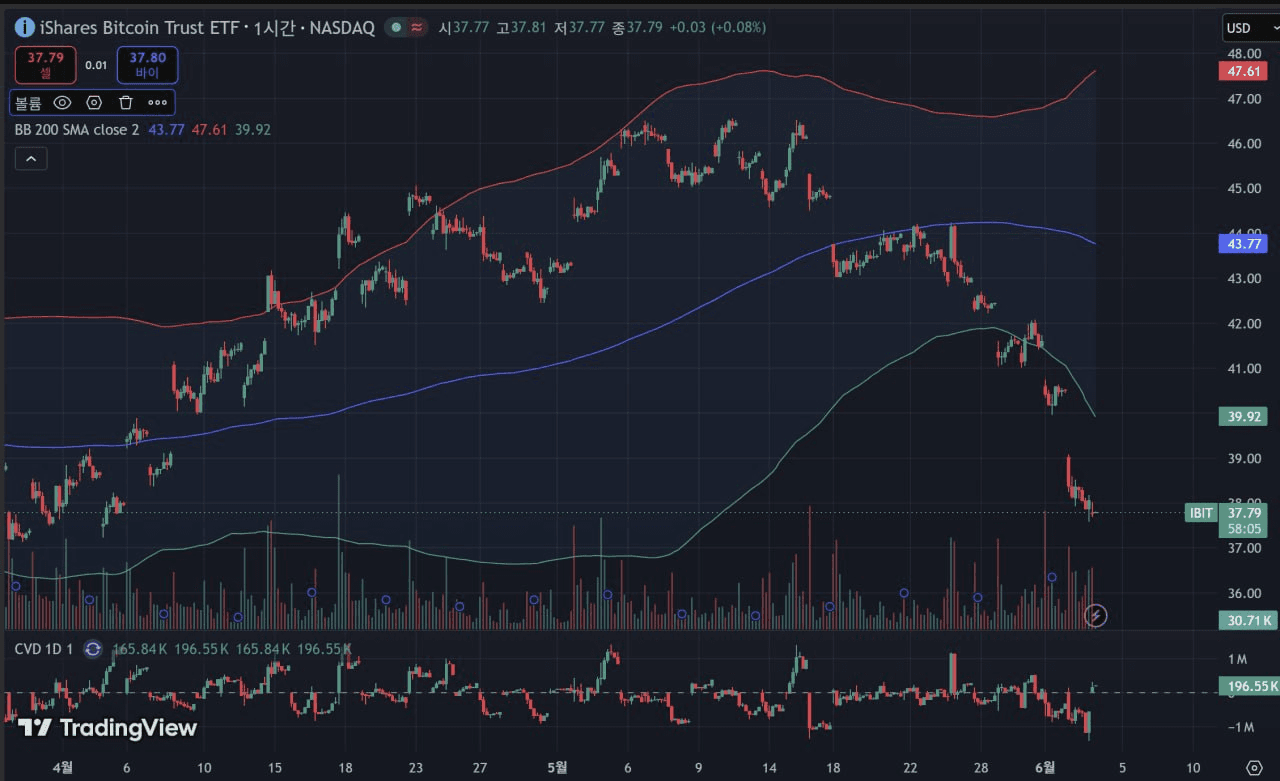
Task: Click the 37.79 셀 sell button
Action: coord(46,65)
